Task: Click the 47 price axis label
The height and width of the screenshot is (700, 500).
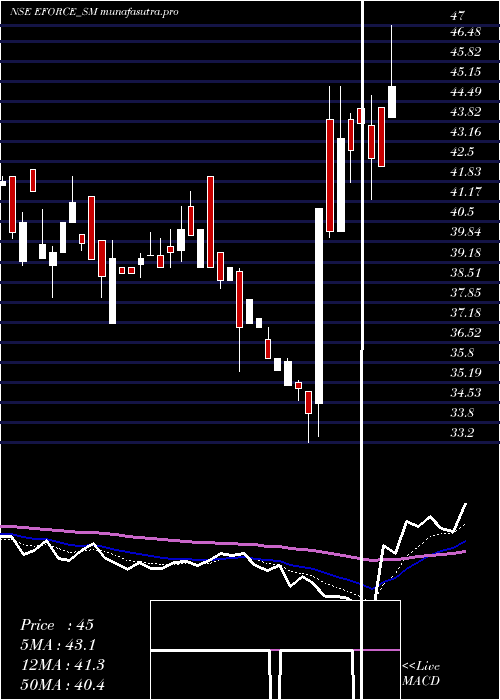Action: [x=458, y=16]
